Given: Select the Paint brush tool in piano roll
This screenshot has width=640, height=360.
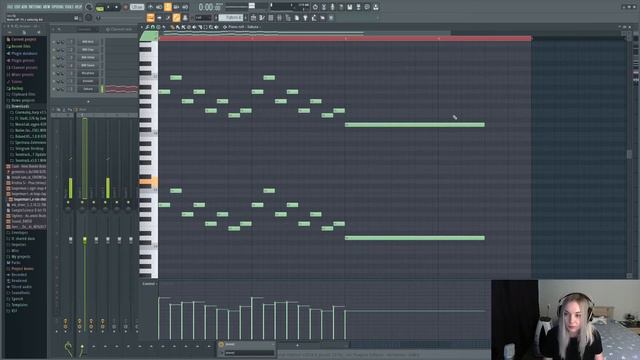Looking at the screenshot, I should [x=178, y=27].
